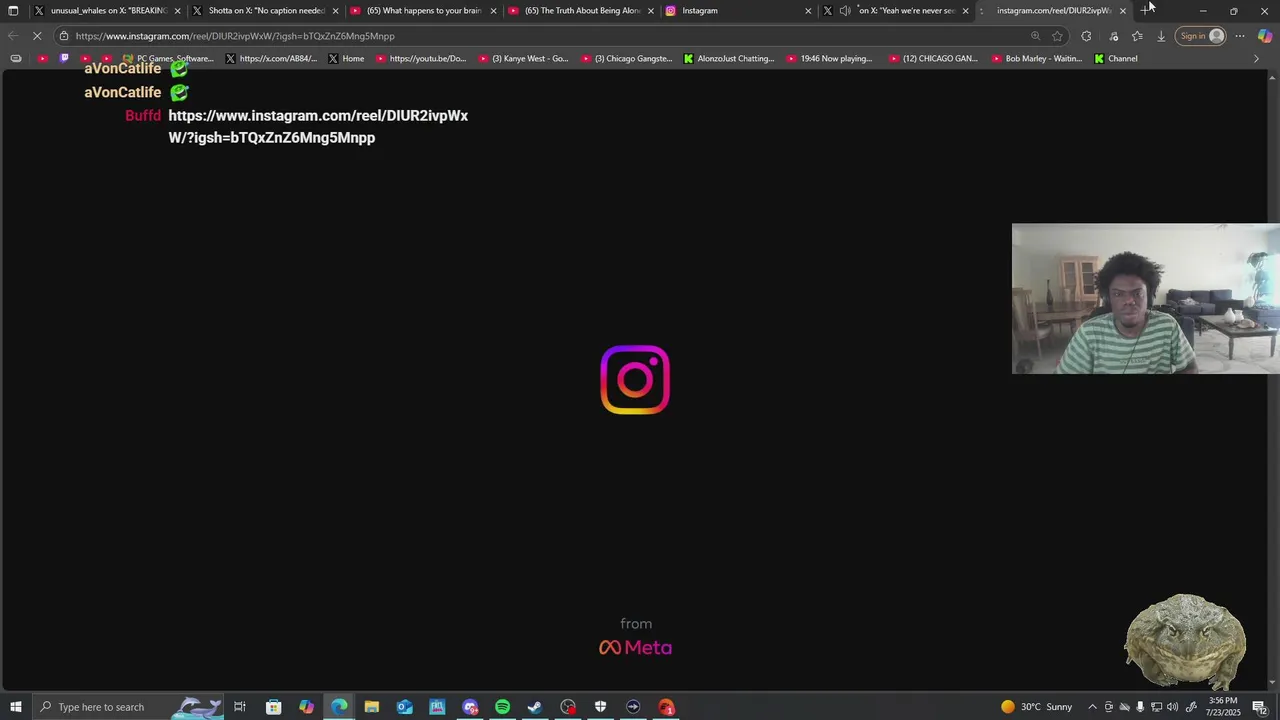Open the Kanye West bookmark

click(522, 59)
